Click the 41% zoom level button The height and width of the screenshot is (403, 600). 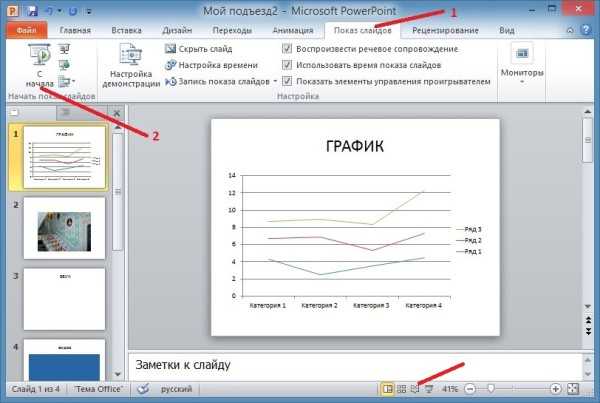point(450,389)
